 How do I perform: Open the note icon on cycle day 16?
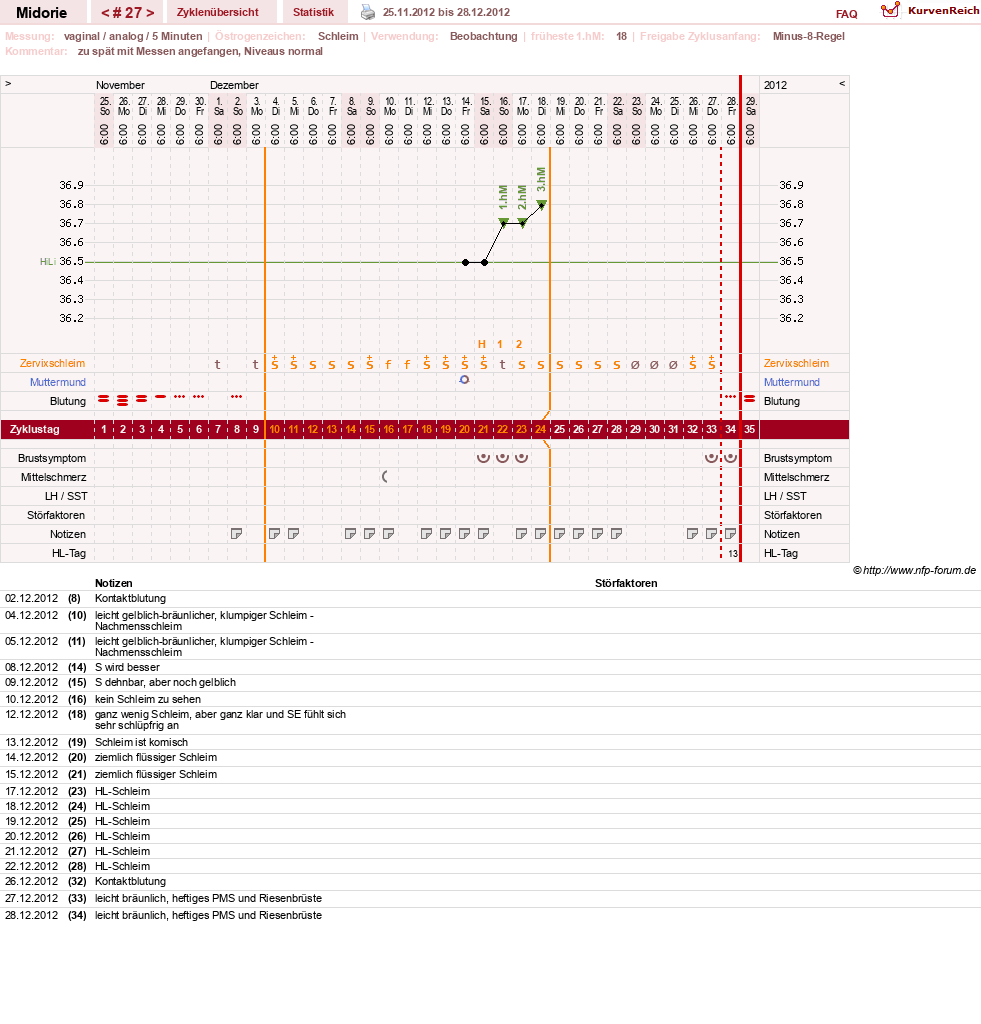[x=389, y=534]
